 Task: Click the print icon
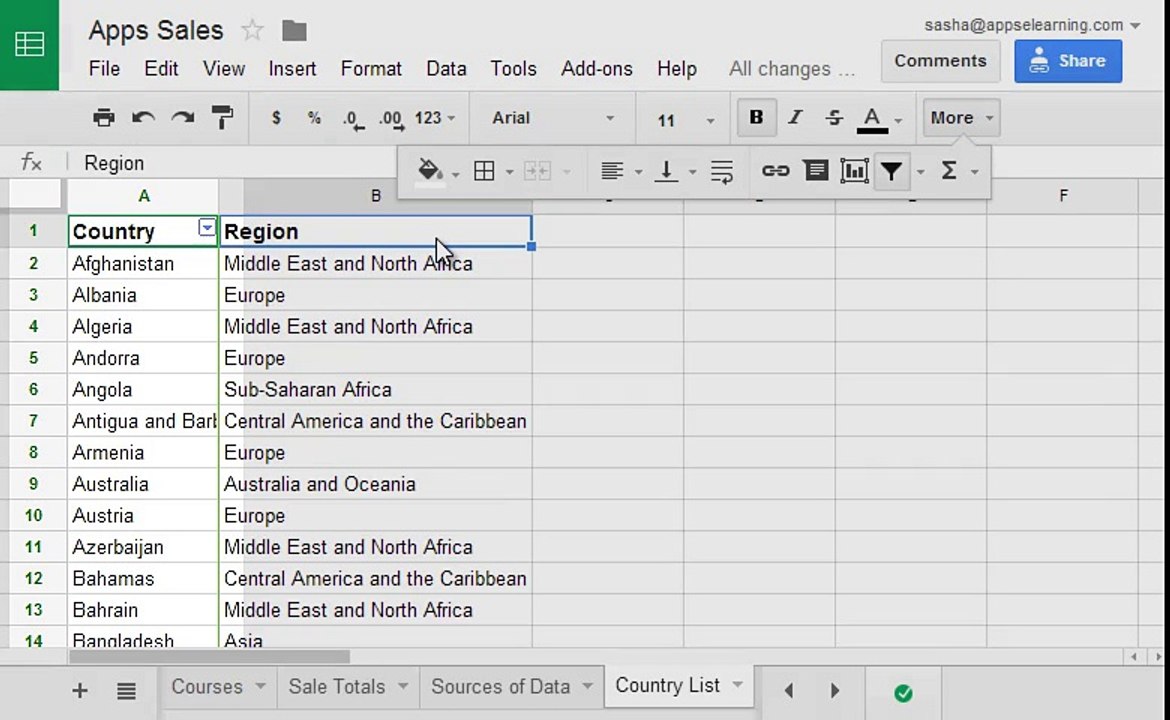pyautogui.click(x=104, y=118)
